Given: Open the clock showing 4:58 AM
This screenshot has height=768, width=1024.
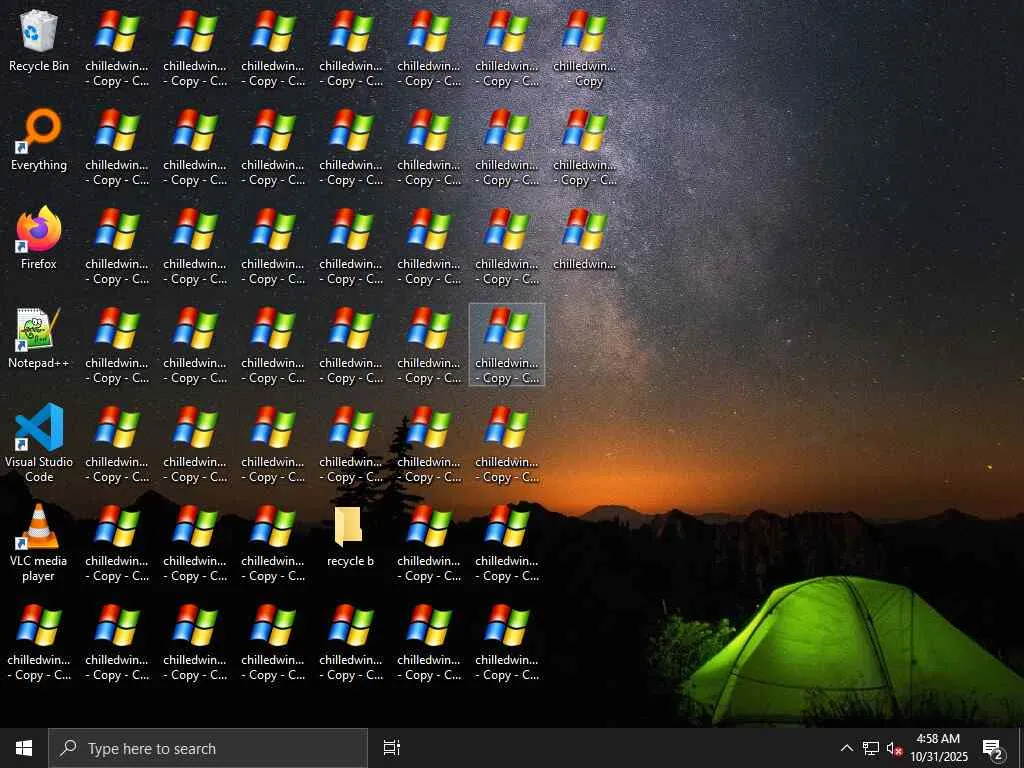Looking at the screenshot, I should (x=938, y=748).
